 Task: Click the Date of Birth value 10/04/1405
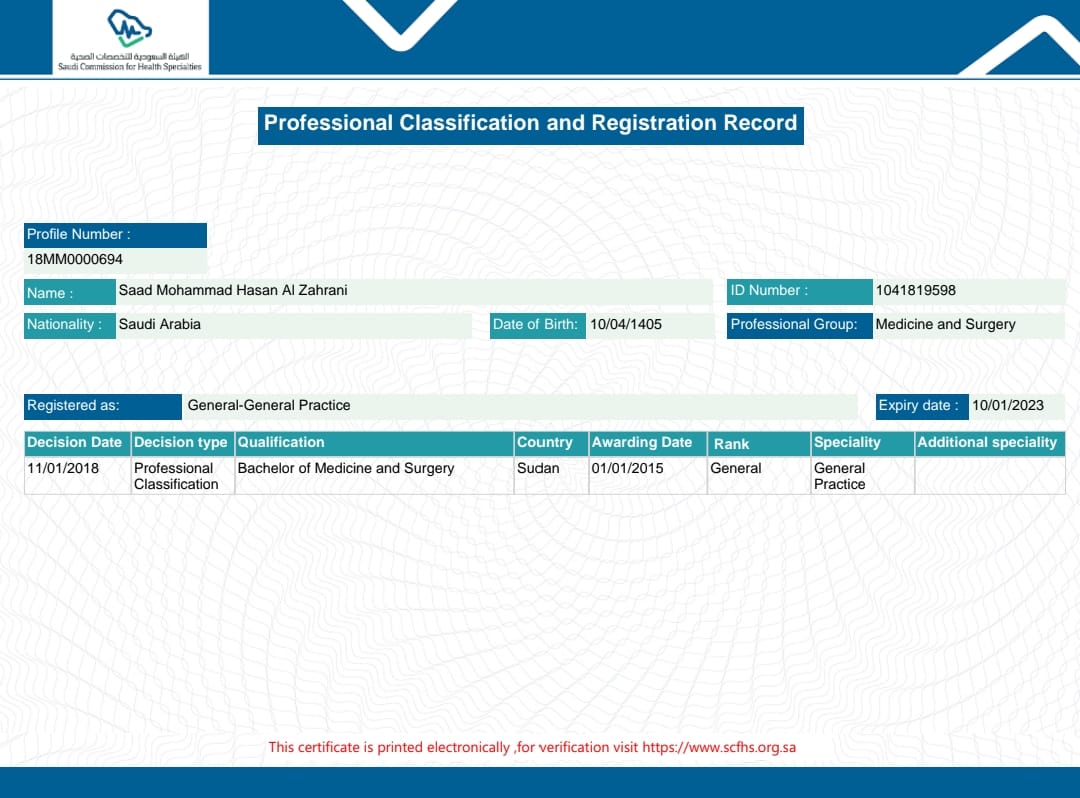point(626,325)
